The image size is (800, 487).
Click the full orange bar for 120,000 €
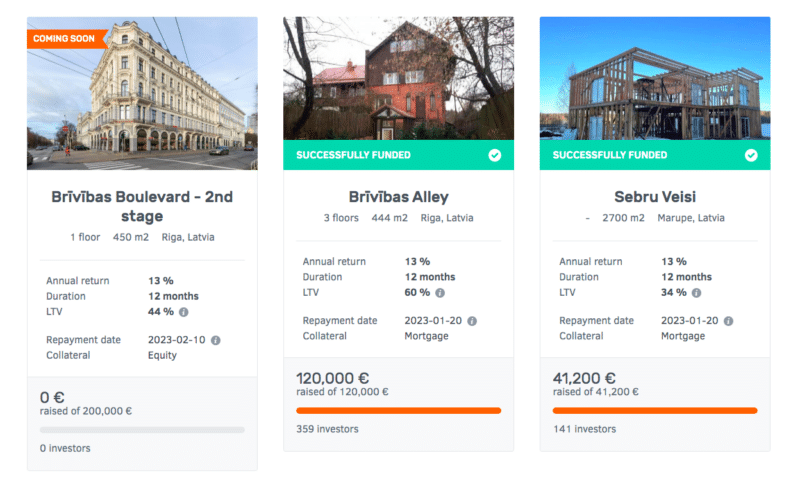click(x=398, y=410)
